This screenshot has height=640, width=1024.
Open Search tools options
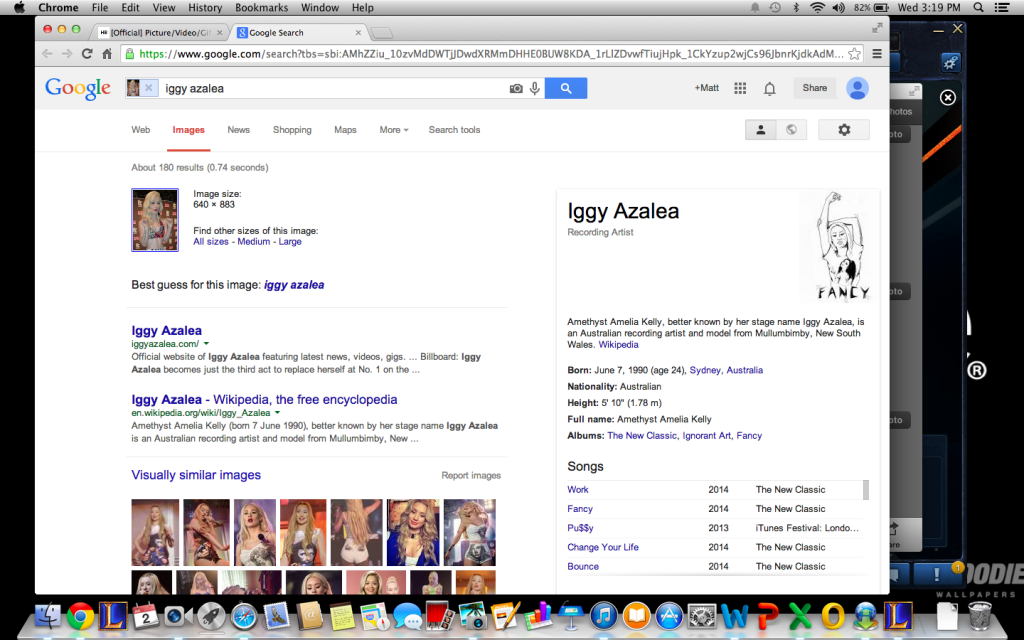click(x=454, y=130)
